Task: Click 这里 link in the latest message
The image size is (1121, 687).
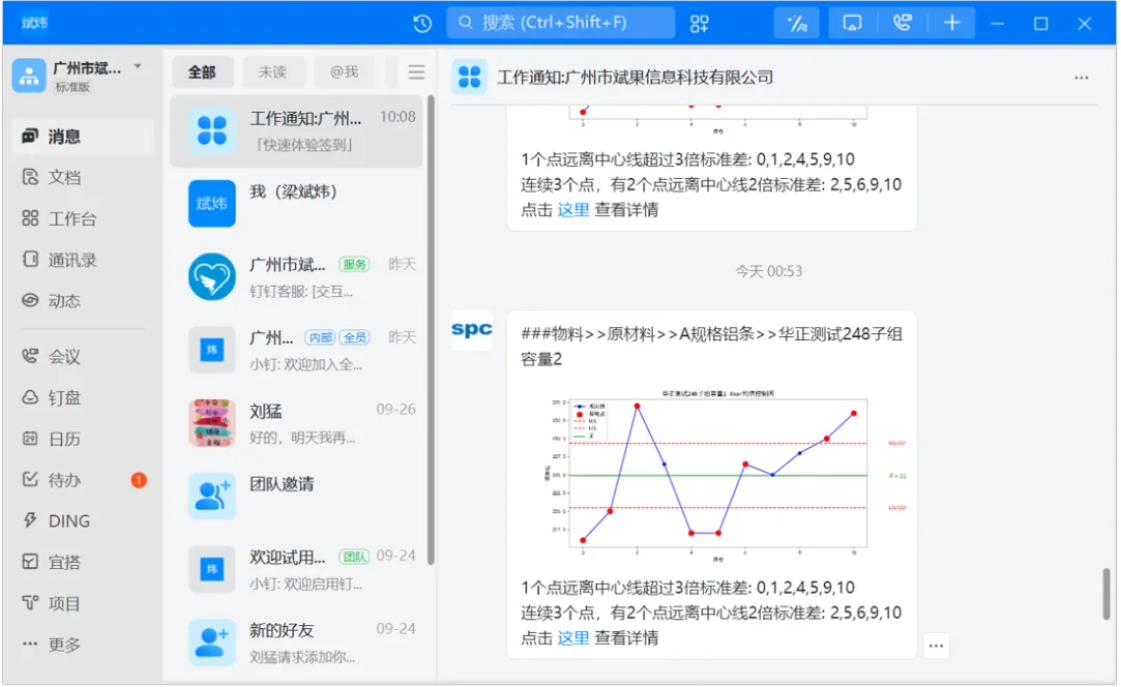Action: (573, 638)
